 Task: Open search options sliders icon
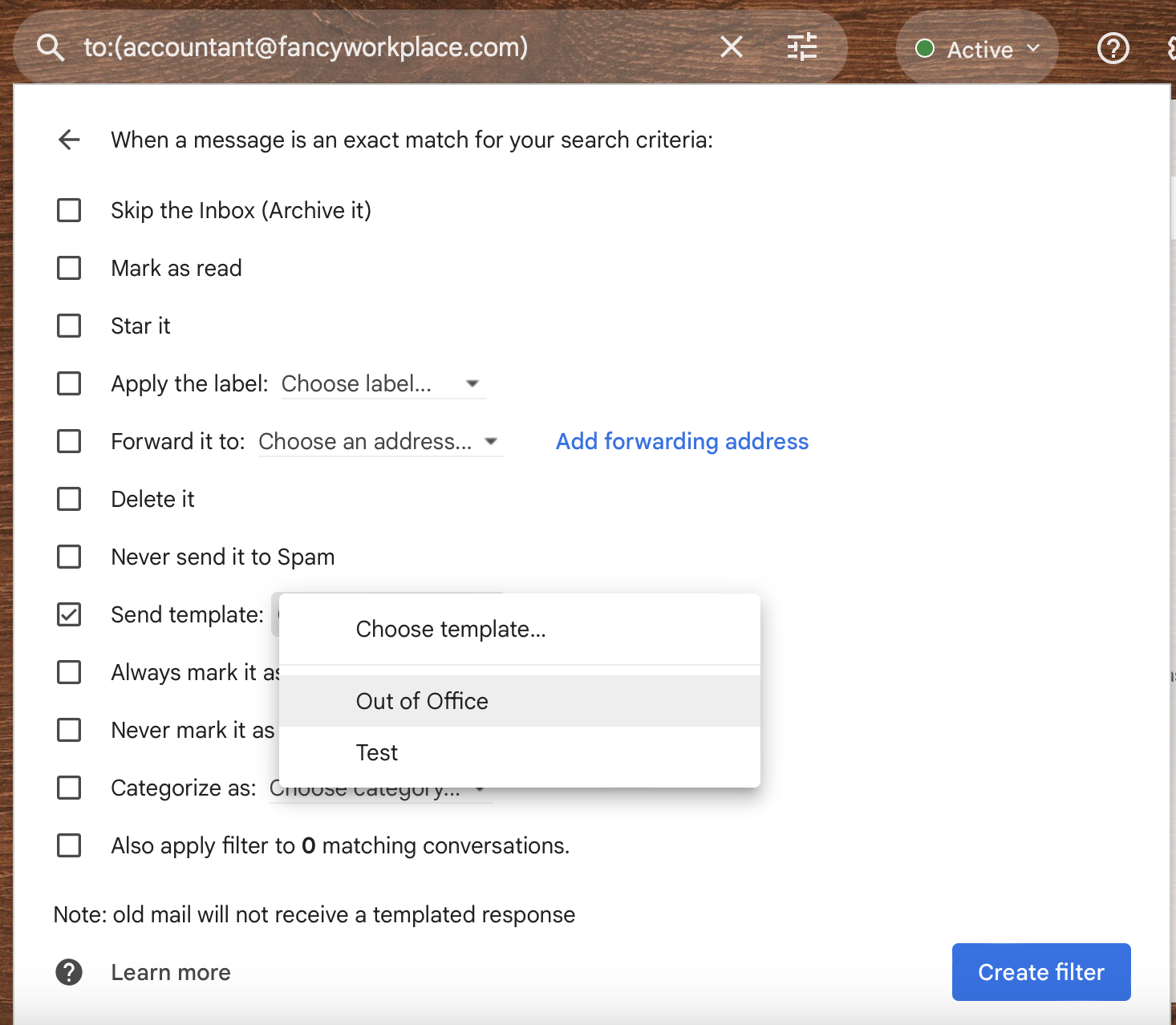tap(801, 47)
